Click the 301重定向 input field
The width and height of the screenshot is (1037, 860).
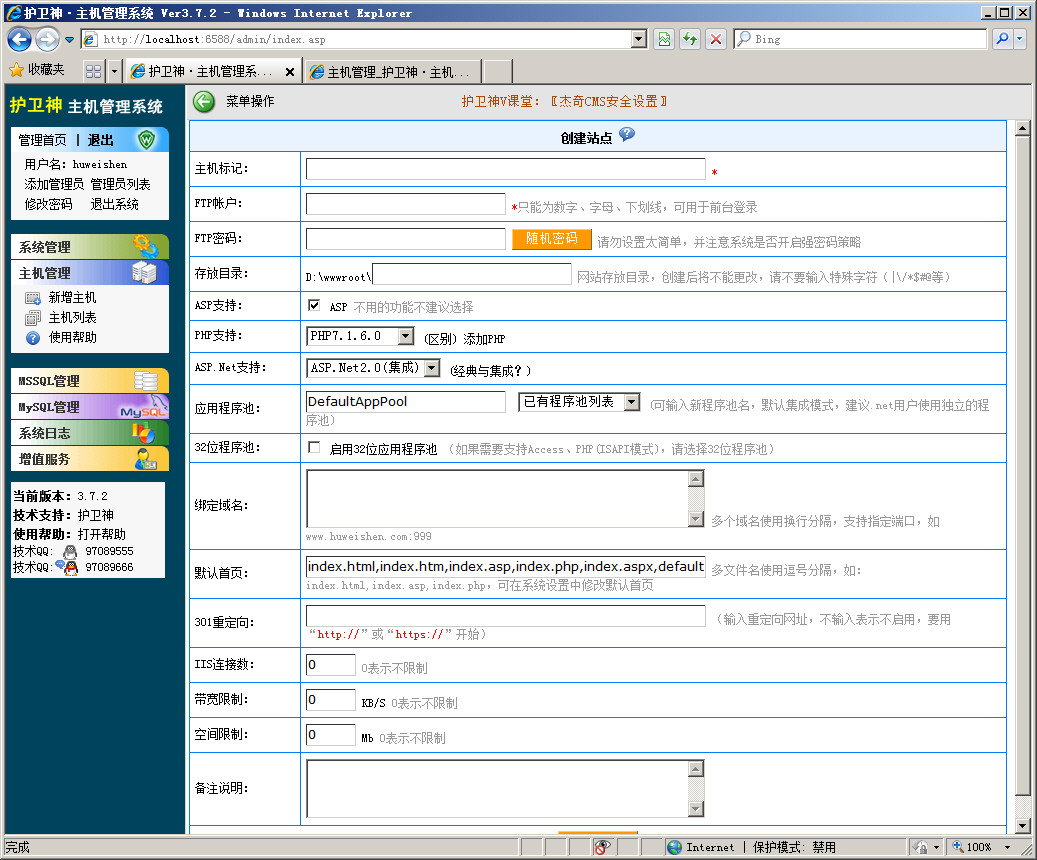506,616
